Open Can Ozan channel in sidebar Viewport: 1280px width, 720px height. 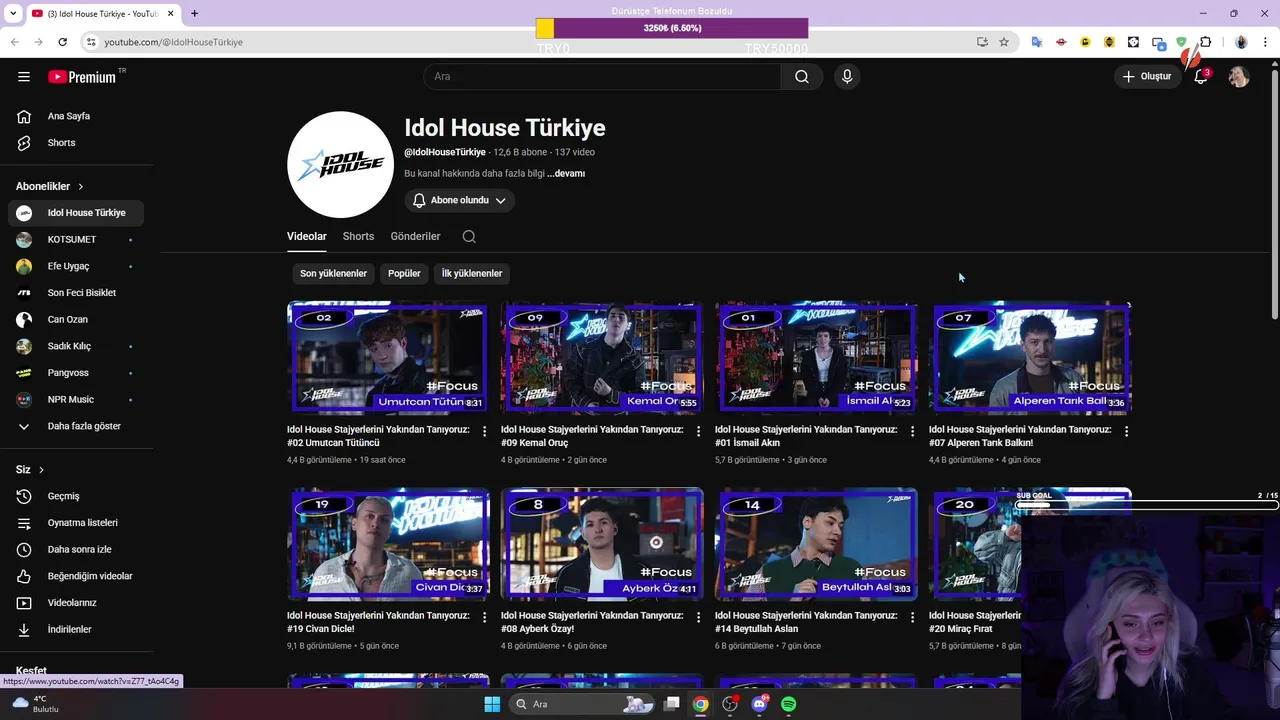[75, 319]
